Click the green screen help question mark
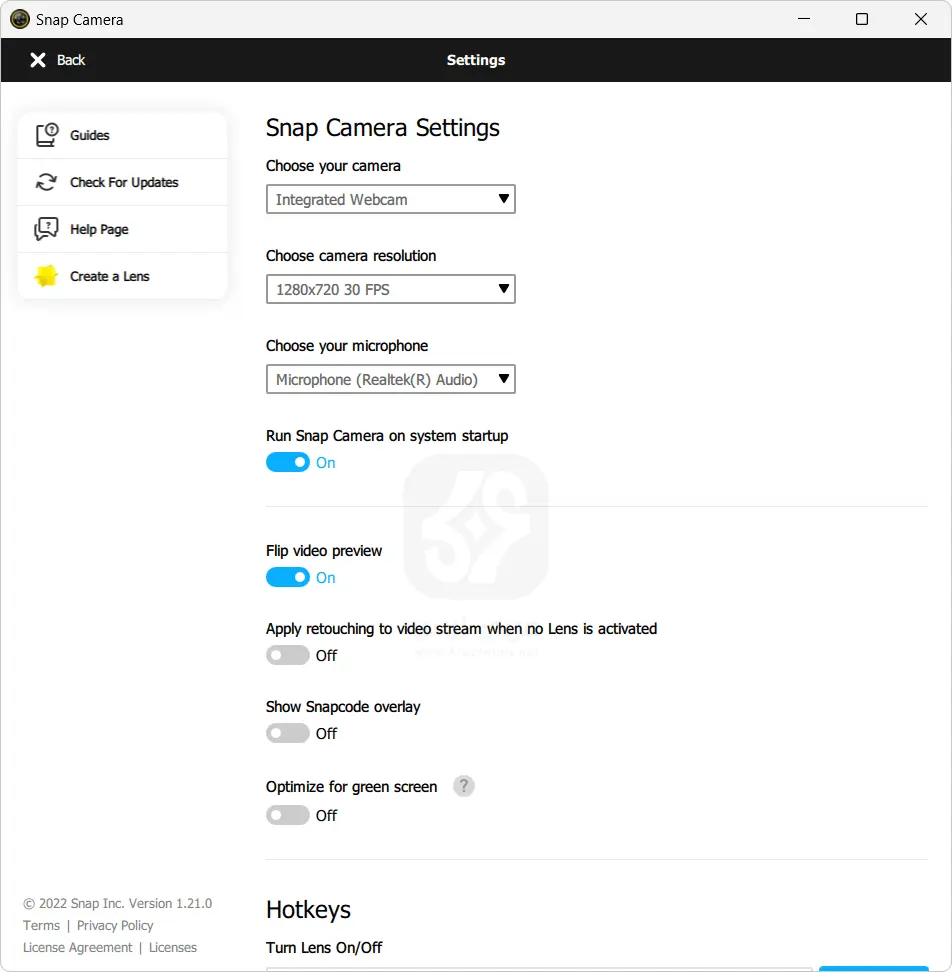This screenshot has width=952, height=972. coord(463,786)
